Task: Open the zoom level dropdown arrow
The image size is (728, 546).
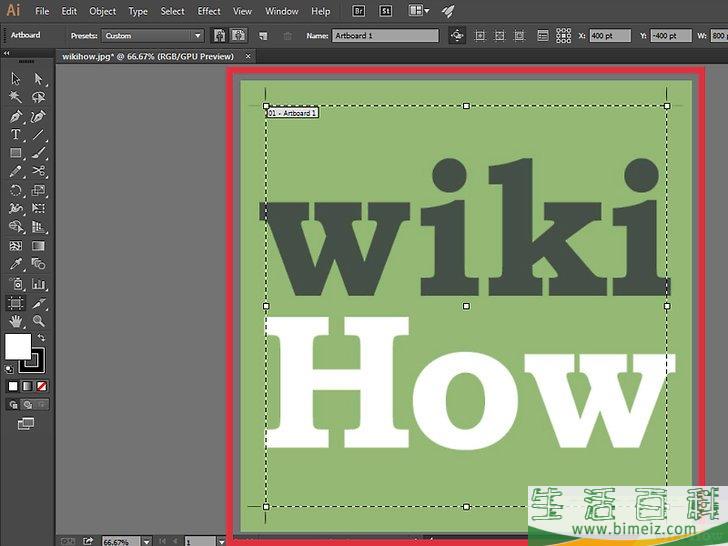Action: pyautogui.click(x=147, y=541)
